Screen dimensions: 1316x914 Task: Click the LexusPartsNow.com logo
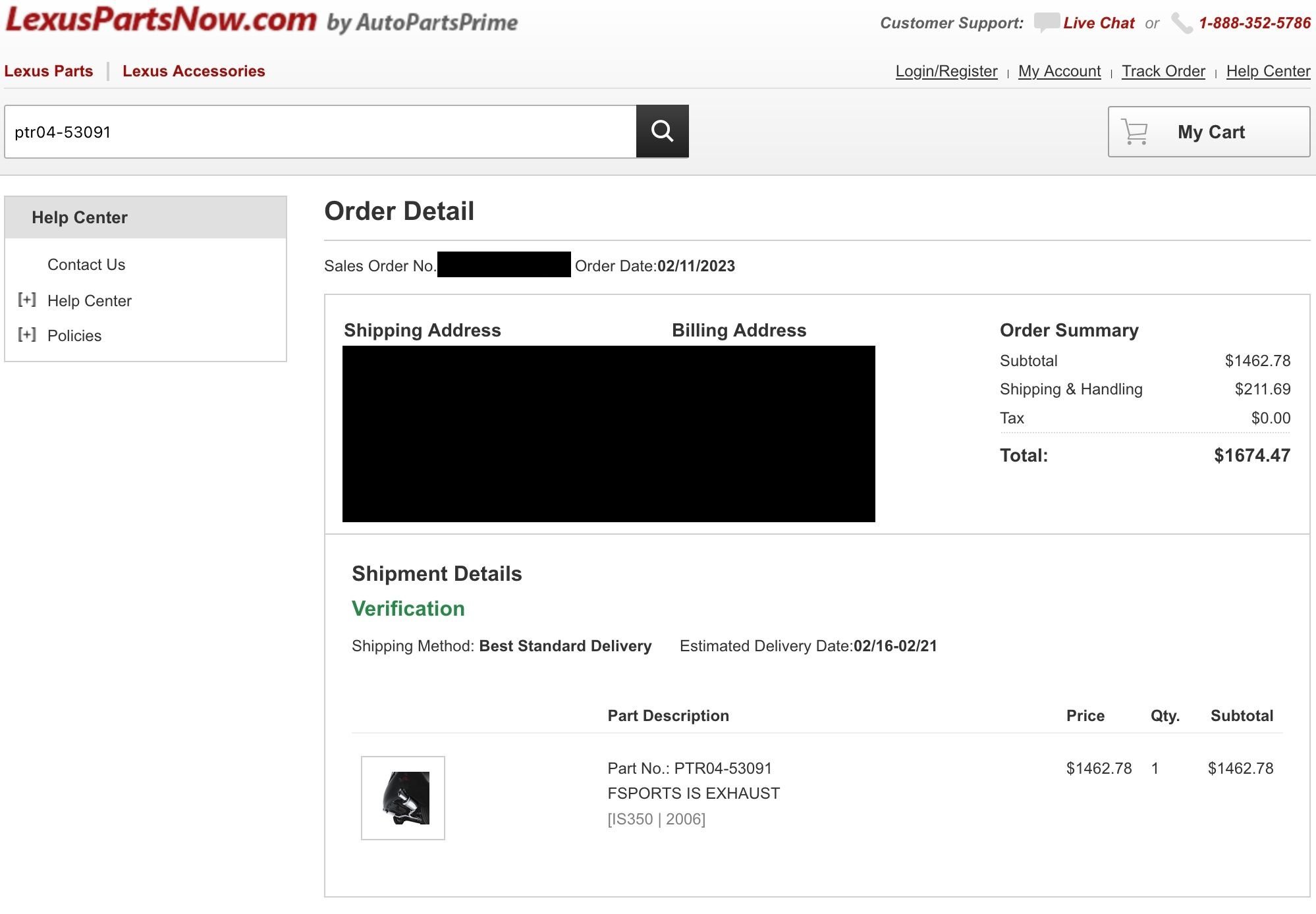(161, 20)
